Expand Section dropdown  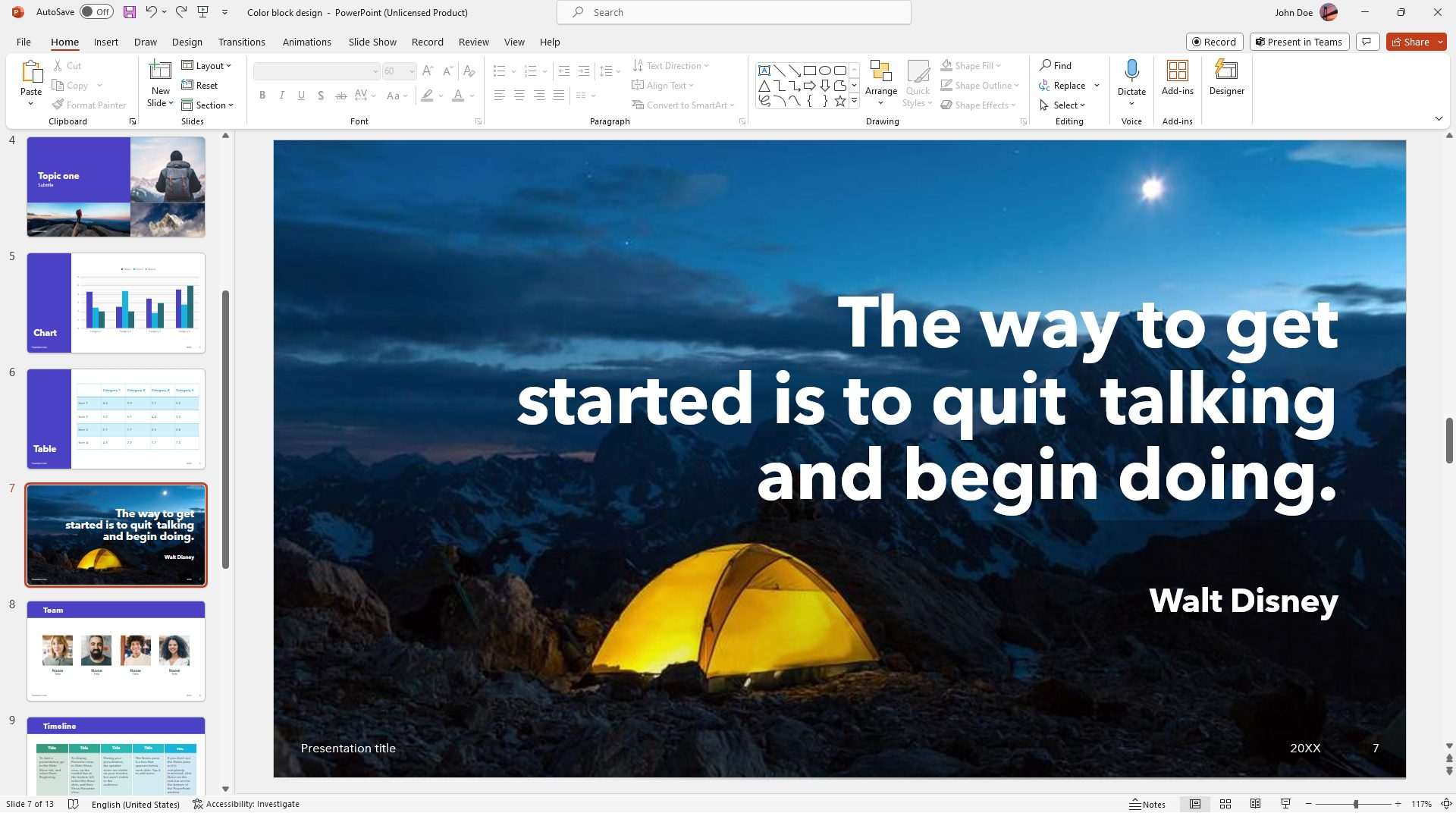point(207,105)
